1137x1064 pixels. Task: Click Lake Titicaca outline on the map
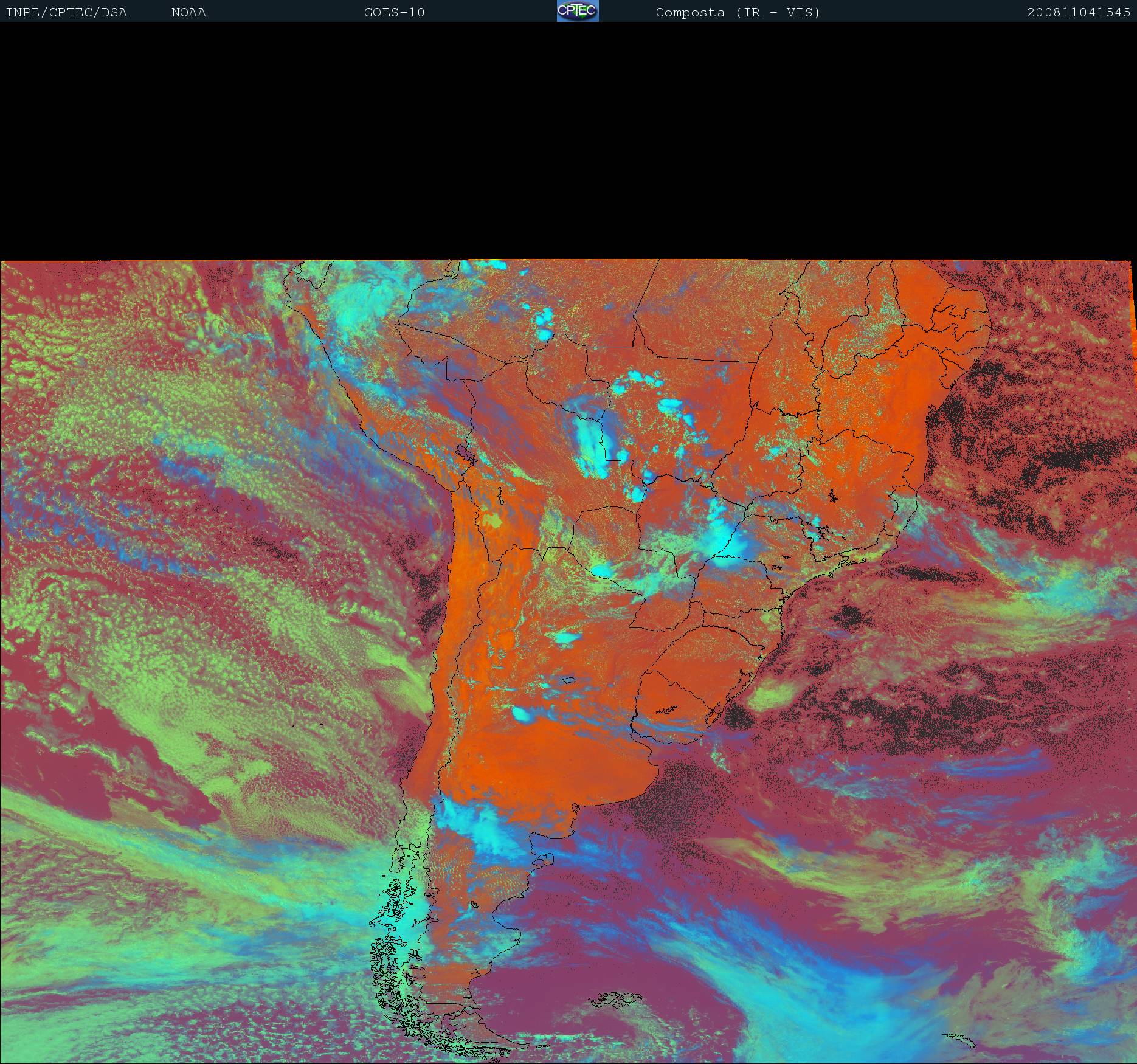click(x=466, y=454)
